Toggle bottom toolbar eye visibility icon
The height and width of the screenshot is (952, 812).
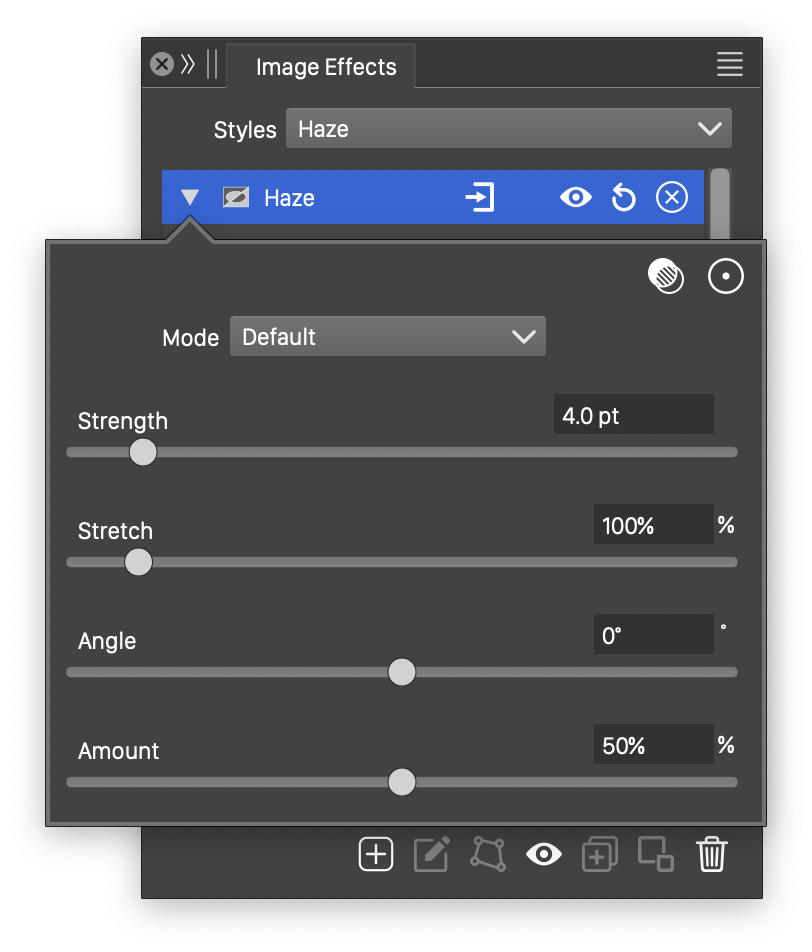543,855
